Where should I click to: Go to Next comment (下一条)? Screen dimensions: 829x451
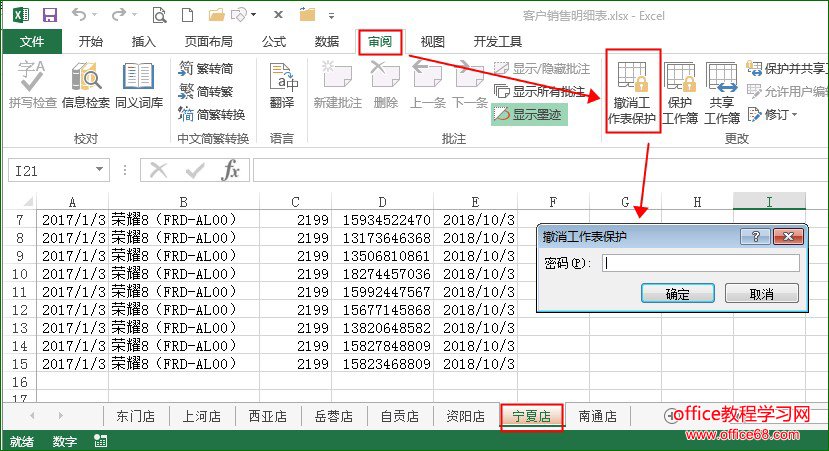(469, 84)
